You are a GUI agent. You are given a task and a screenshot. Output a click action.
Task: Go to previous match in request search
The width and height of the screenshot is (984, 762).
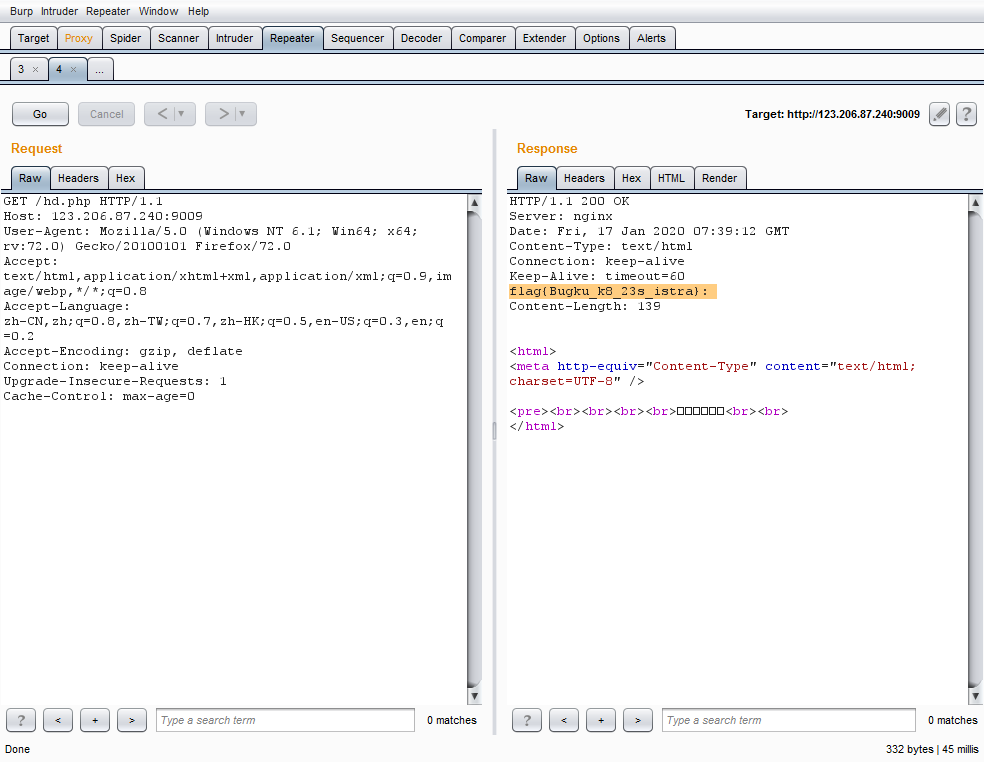(x=58, y=720)
